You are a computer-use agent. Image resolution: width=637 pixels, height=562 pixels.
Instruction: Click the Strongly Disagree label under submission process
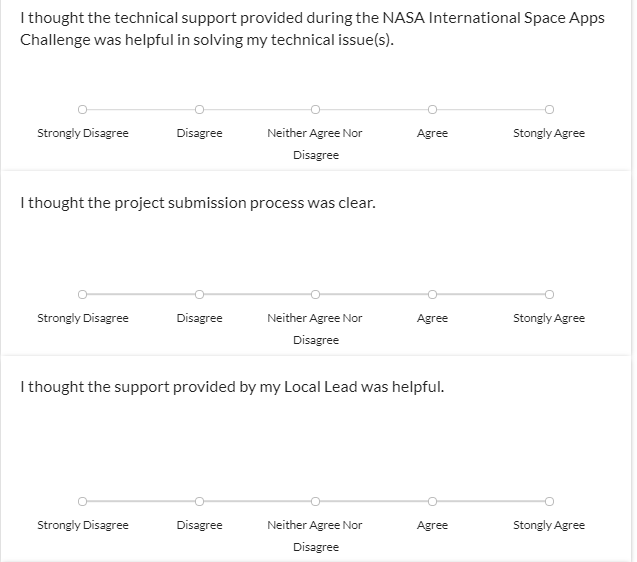point(83,318)
